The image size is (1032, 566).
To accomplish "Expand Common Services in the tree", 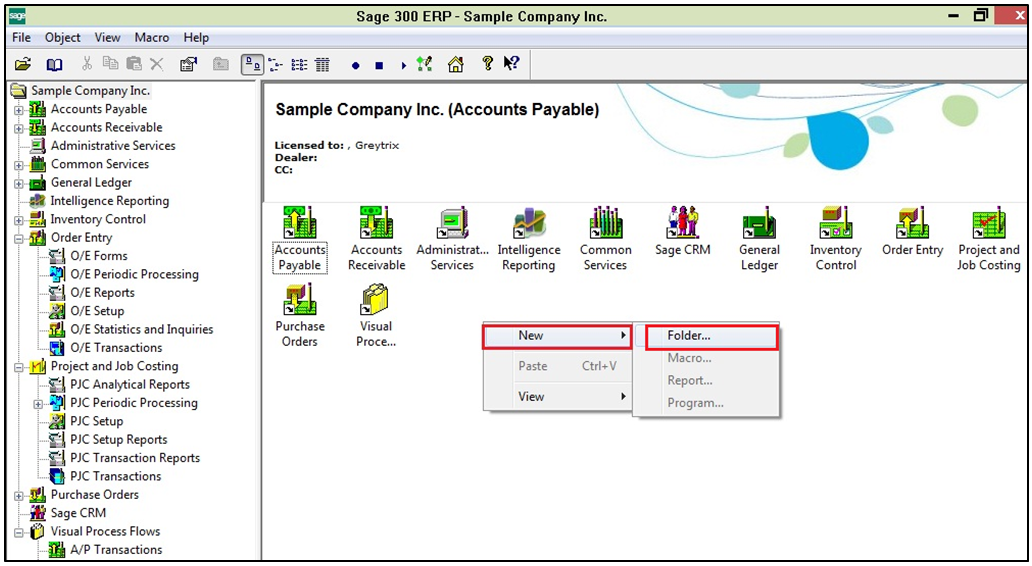I will pos(18,165).
